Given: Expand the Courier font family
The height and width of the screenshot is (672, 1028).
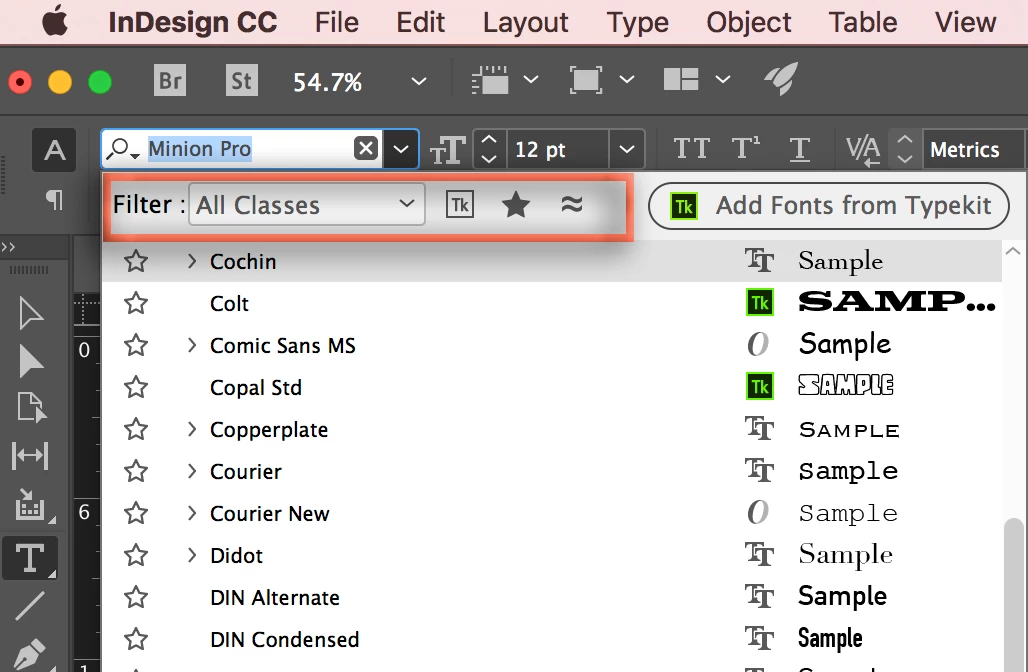Looking at the screenshot, I should [x=191, y=471].
